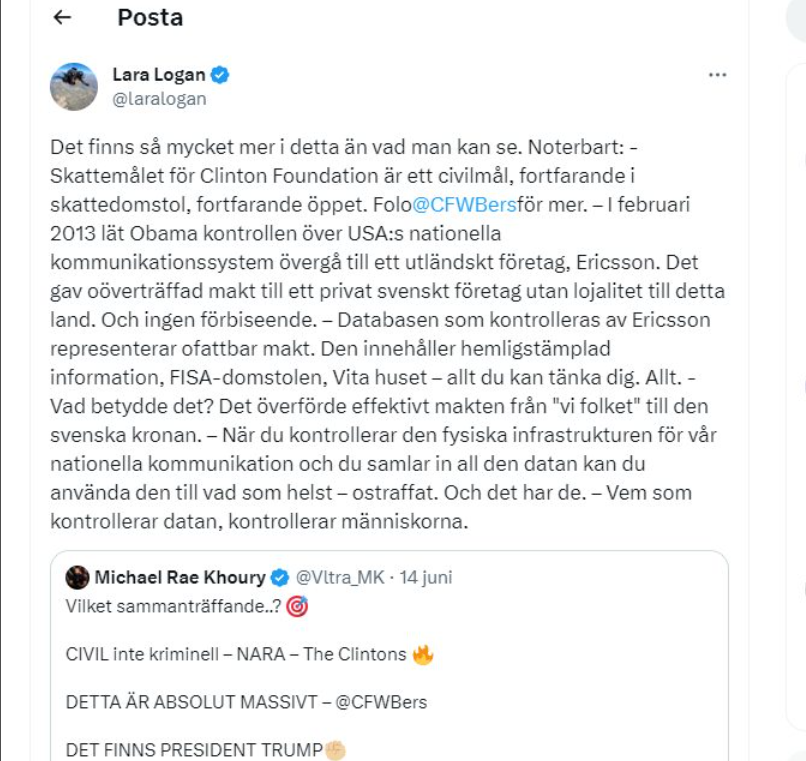This screenshot has height=761, width=806.
Task: Open the three-dot options menu on the post
Action: (x=716, y=72)
